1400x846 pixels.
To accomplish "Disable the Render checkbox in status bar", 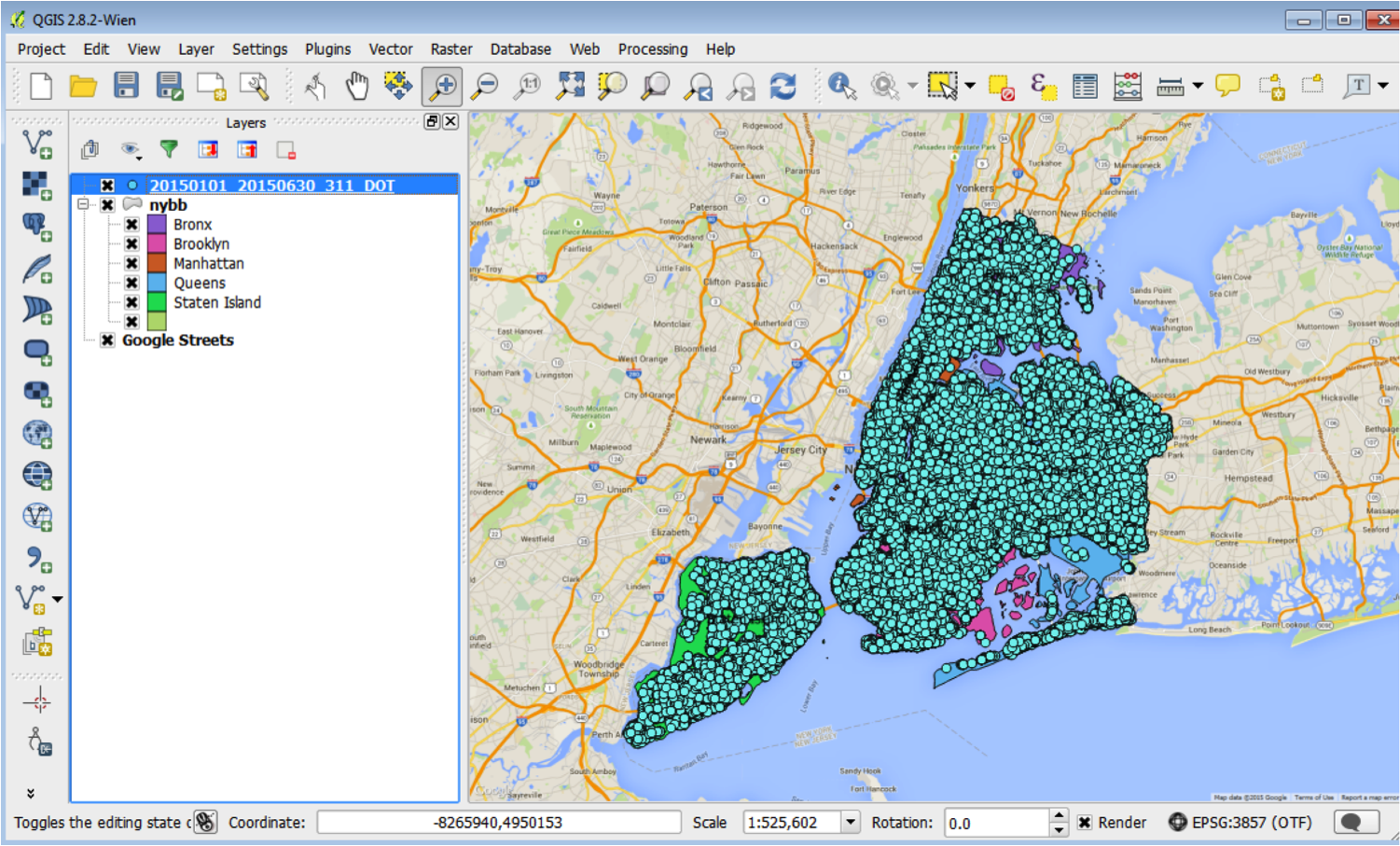I will pyautogui.click(x=1085, y=823).
